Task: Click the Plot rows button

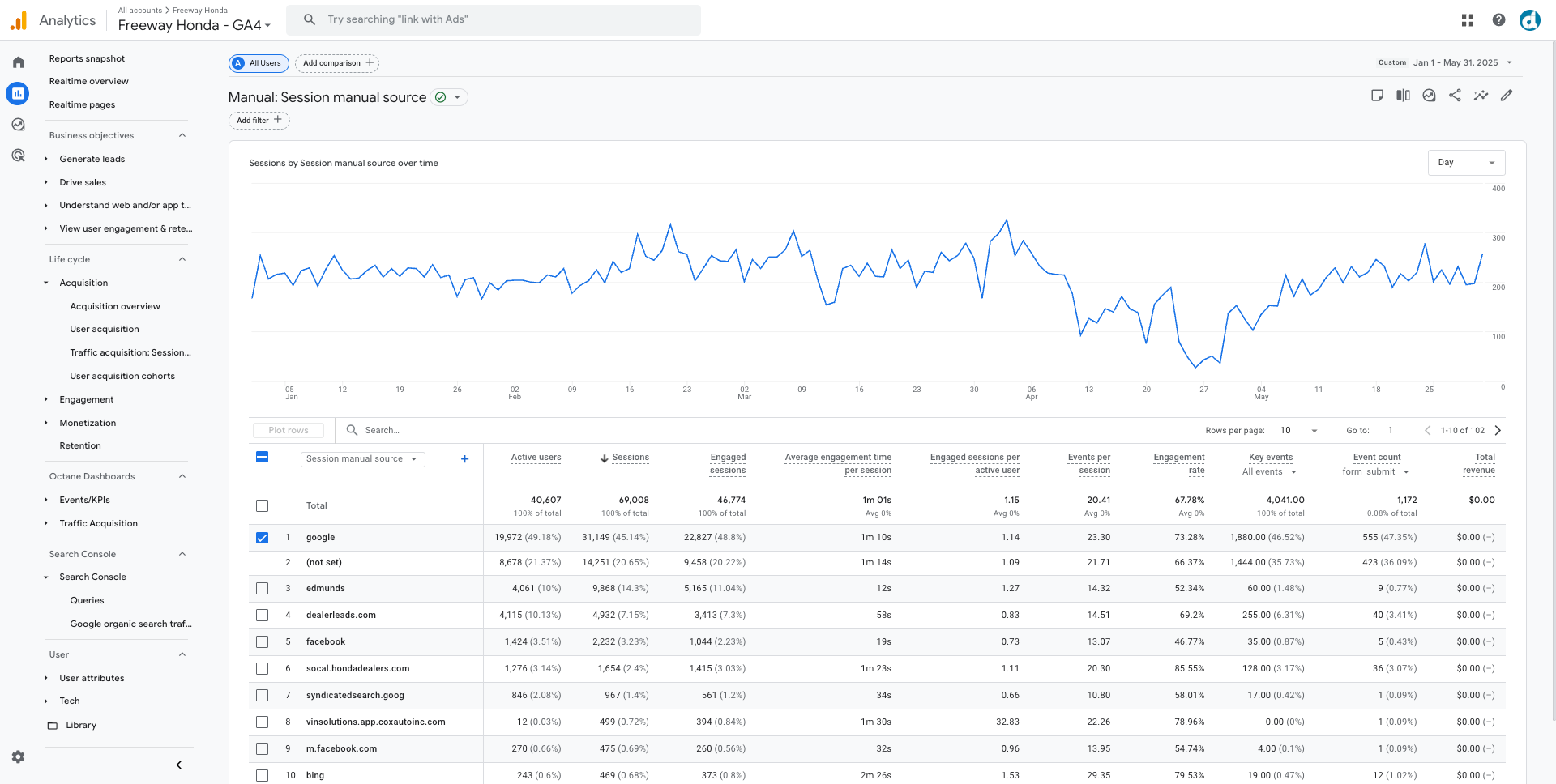Action: click(289, 431)
